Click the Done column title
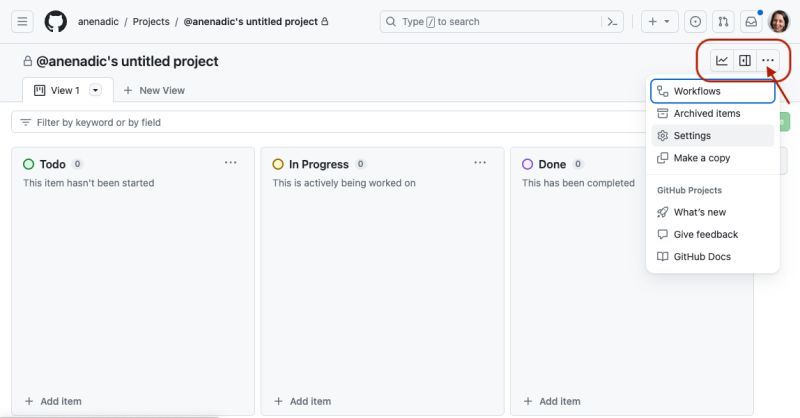 click(552, 164)
